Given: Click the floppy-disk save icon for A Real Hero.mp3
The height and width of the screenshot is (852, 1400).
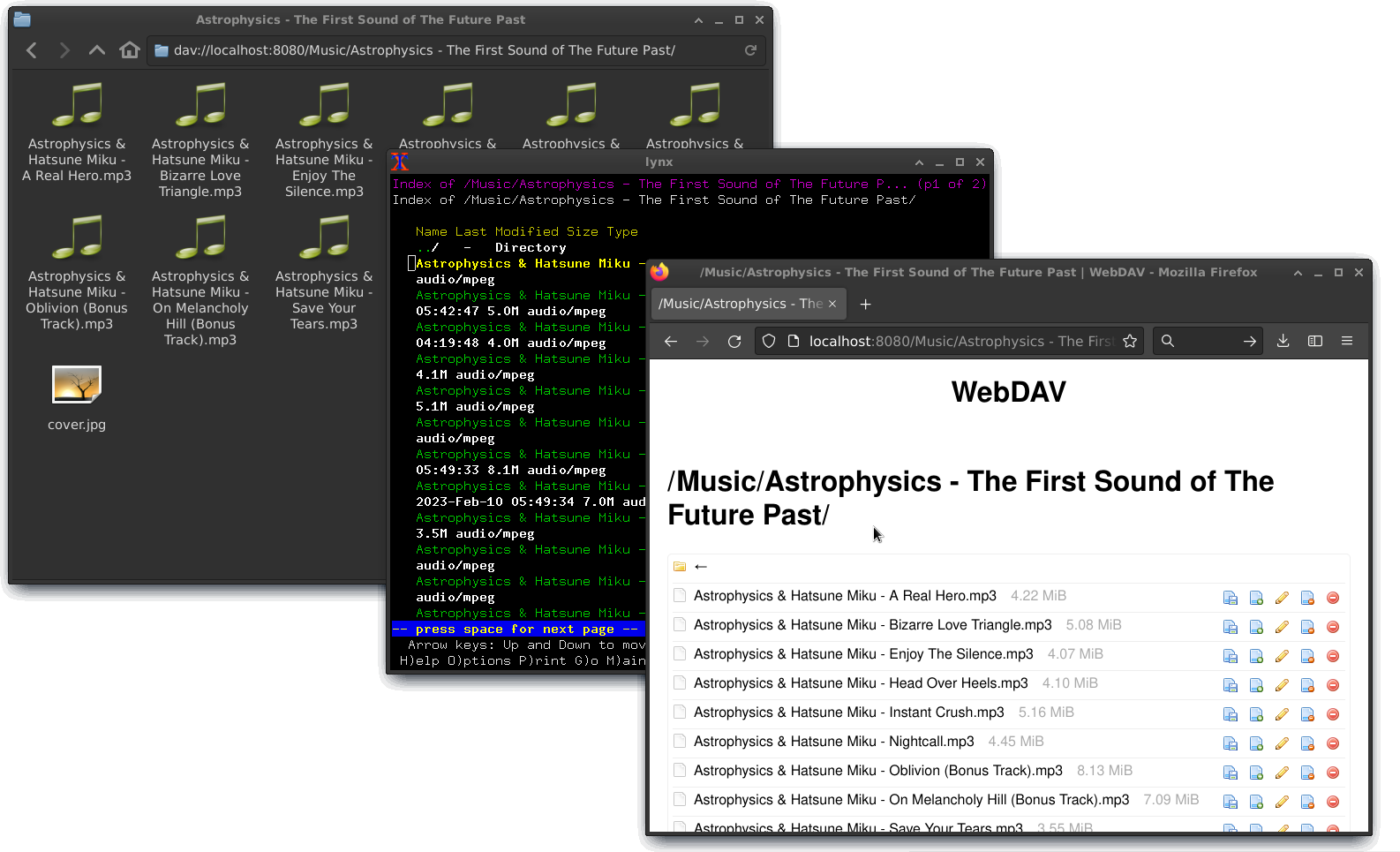Looking at the screenshot, I should [1230, 598].
